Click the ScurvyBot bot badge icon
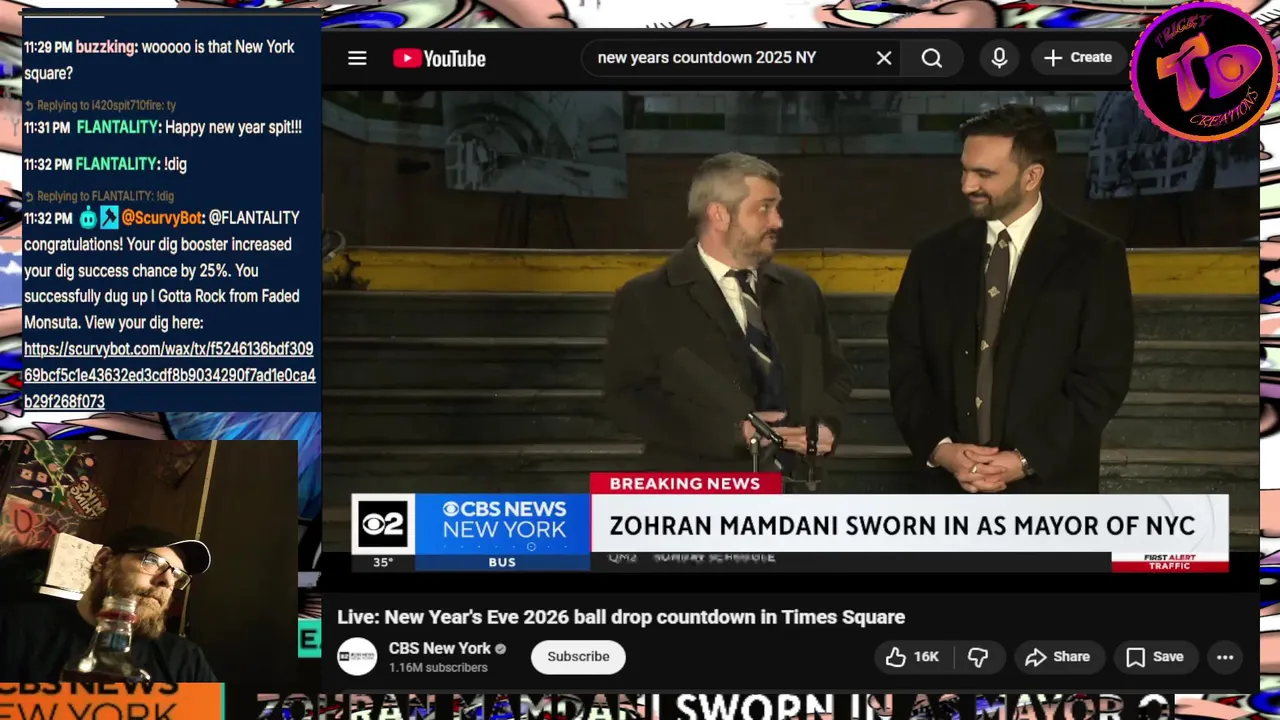This screenshot has height=720, width=1280. 88,218
